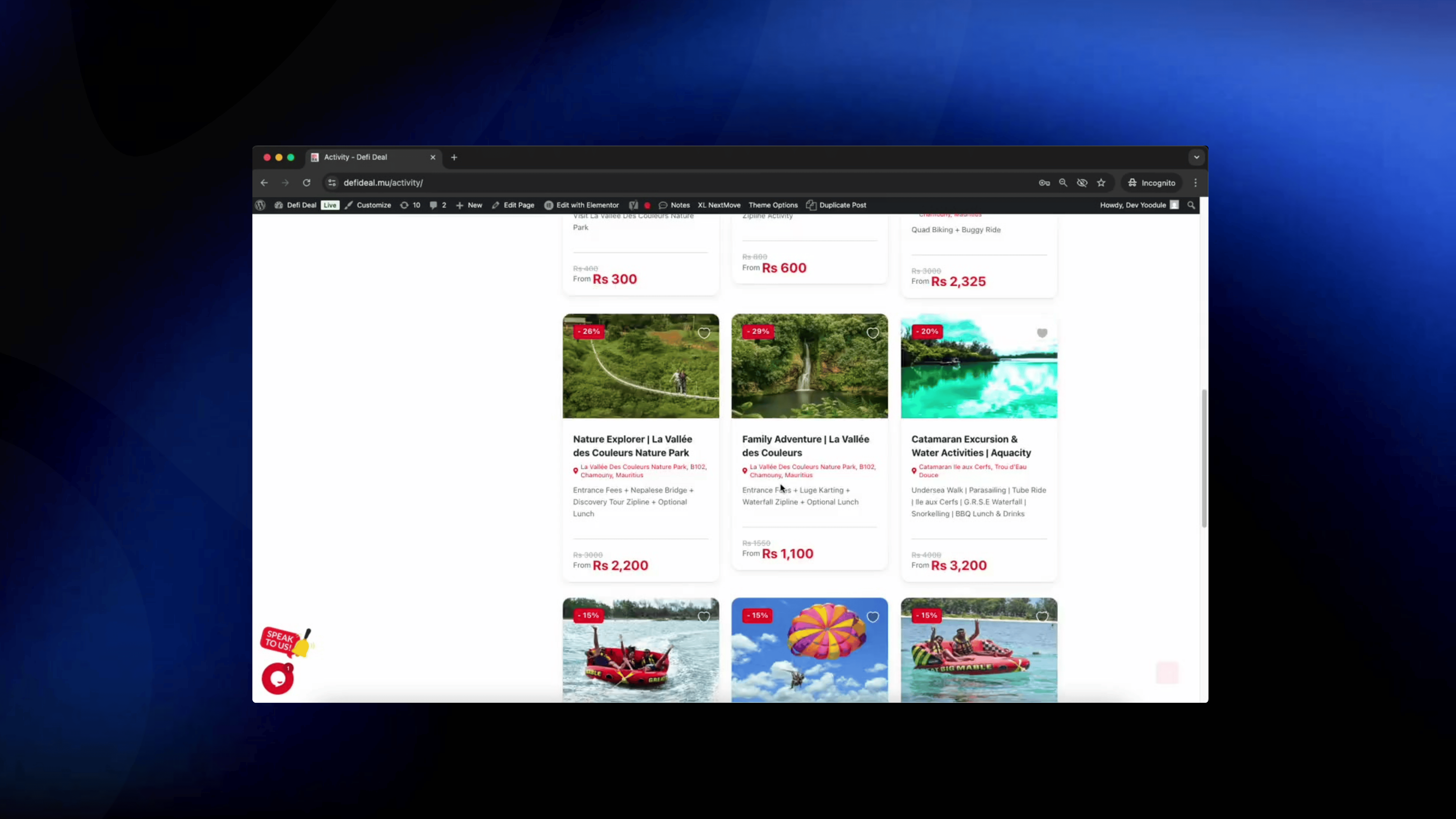This screenshot has width=1456, height=819.
Task: Unfavorite the Catamaran Excursion heart icon
Action: pyautogui.click(x=1042, y=333)
